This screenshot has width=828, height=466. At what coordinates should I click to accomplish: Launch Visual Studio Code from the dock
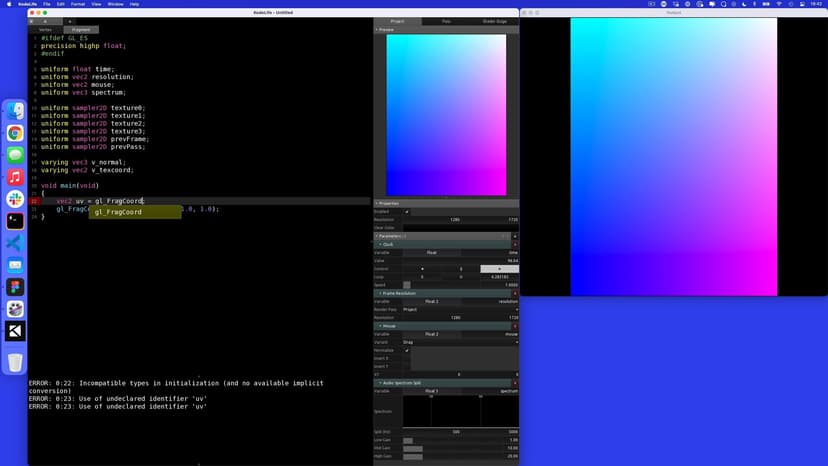(x=15, y=243)
